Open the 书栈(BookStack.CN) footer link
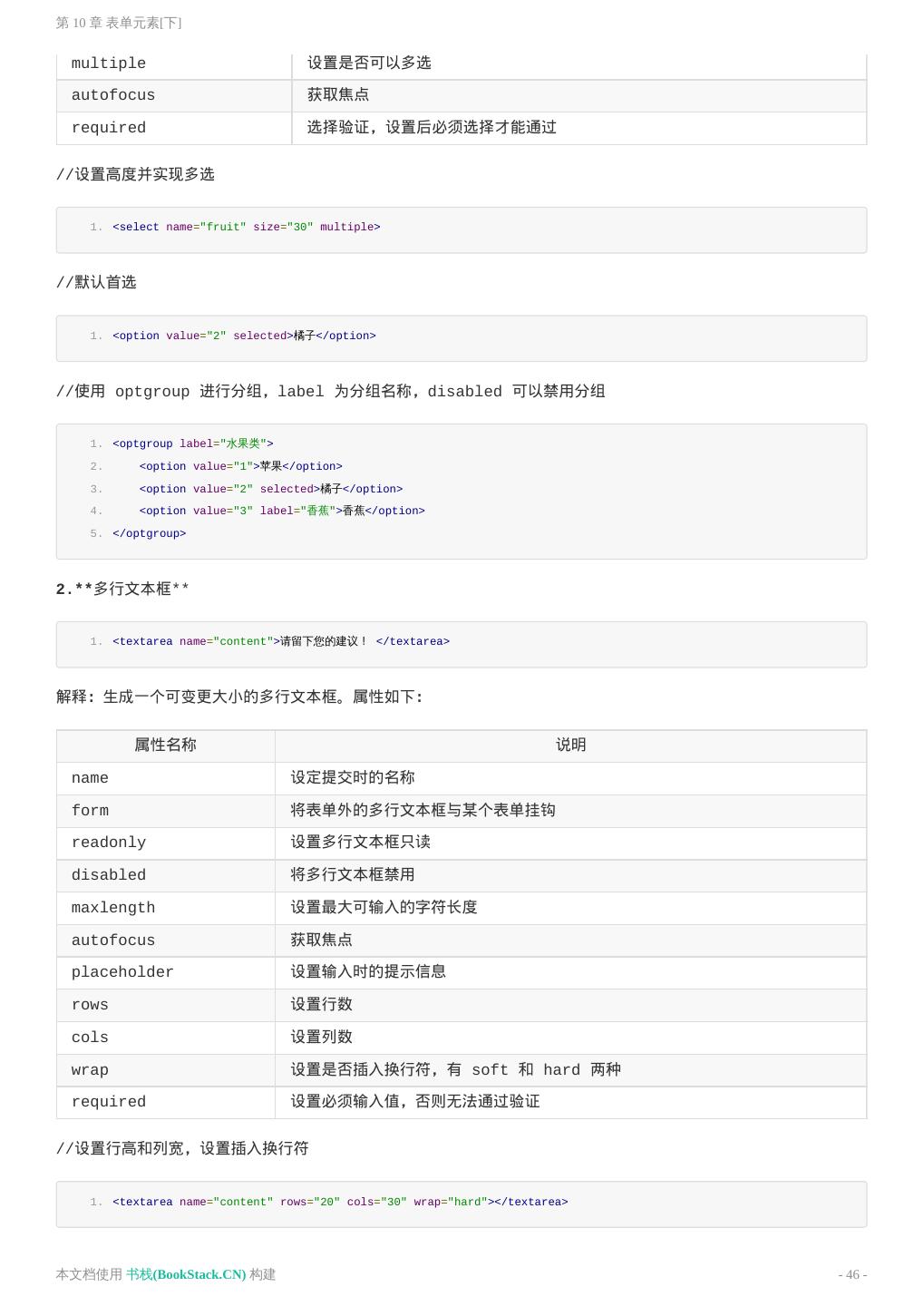The image size is (924, 1306). (x=186, y=1274)
